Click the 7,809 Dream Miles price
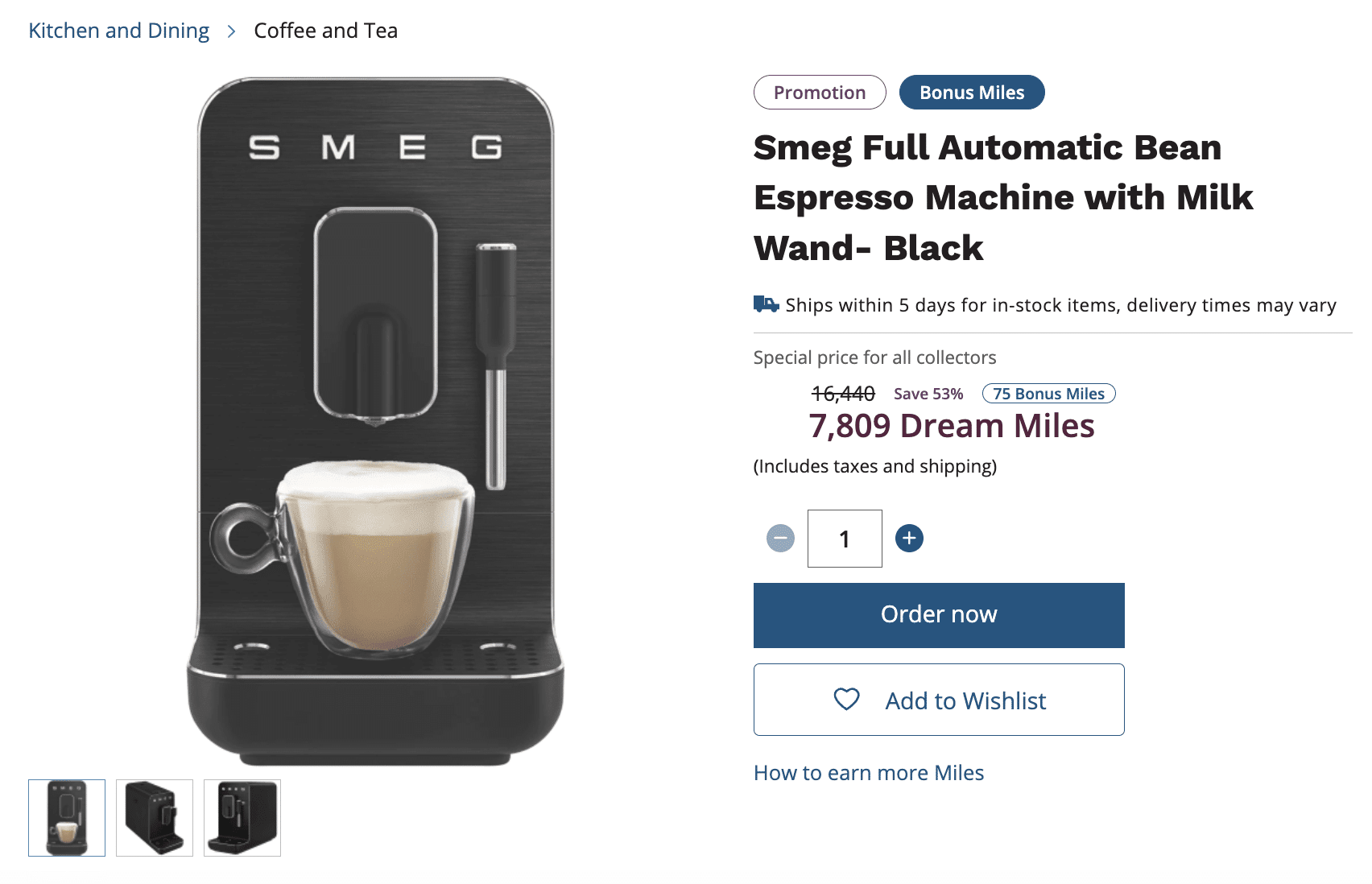The width and height of the screenshot is (1372, 884). (952, 426)
